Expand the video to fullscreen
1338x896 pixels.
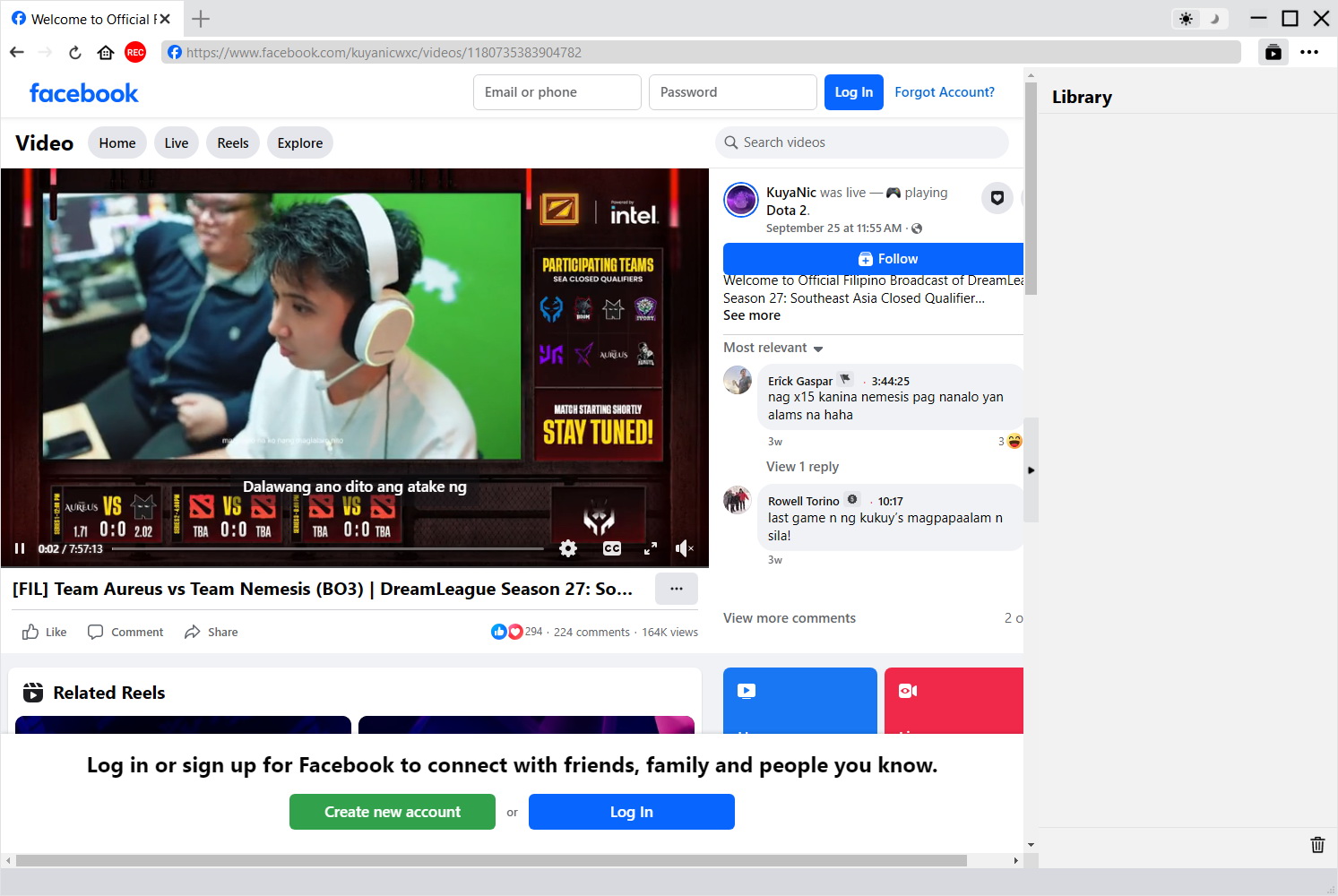pos(651,548)
